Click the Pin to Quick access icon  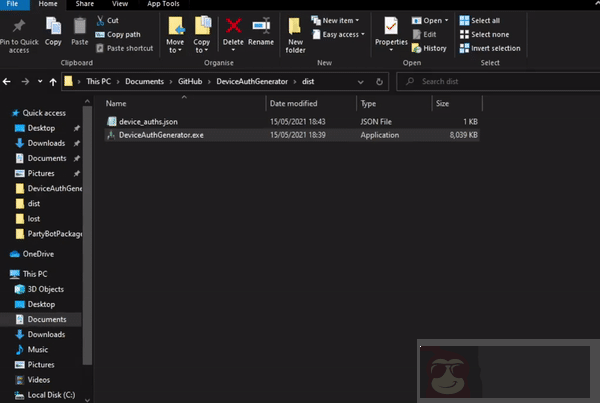[x=20, y=27]
